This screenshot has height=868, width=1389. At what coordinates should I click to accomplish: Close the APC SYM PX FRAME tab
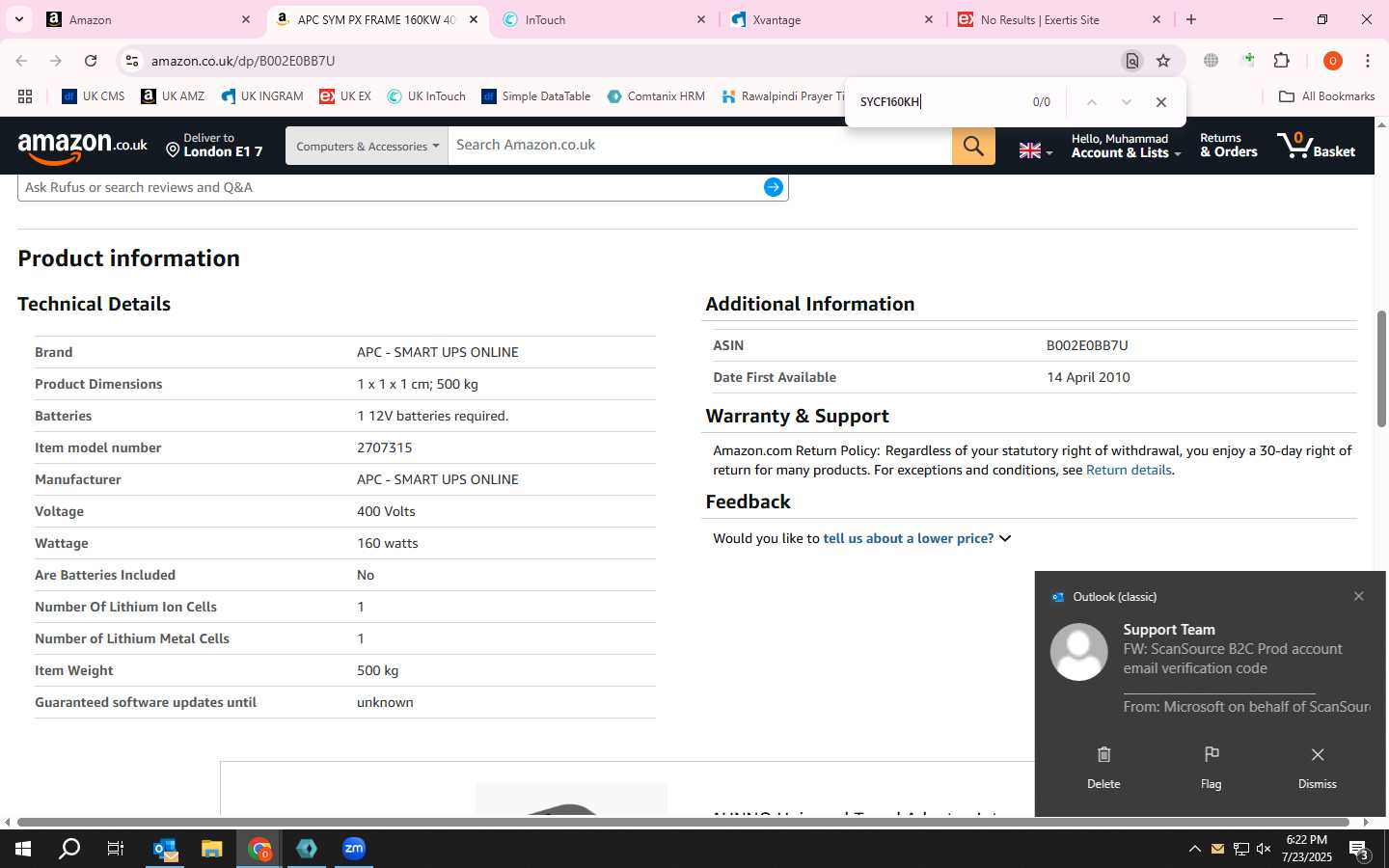[x=473, y=19]
